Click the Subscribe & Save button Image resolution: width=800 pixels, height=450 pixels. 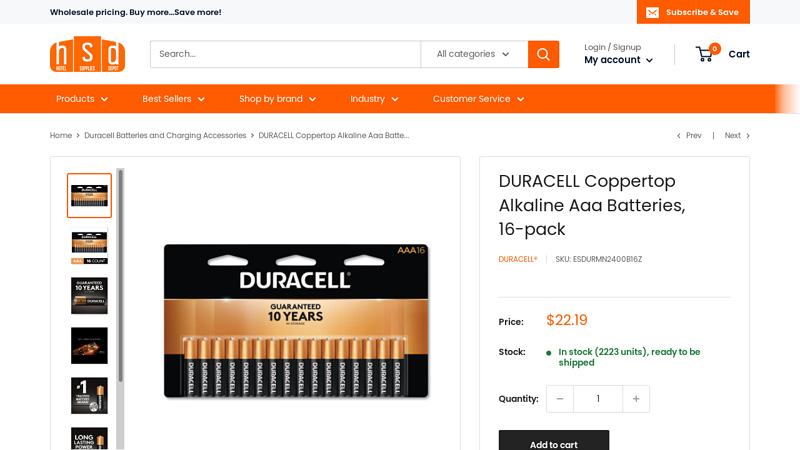coord(693,12)
